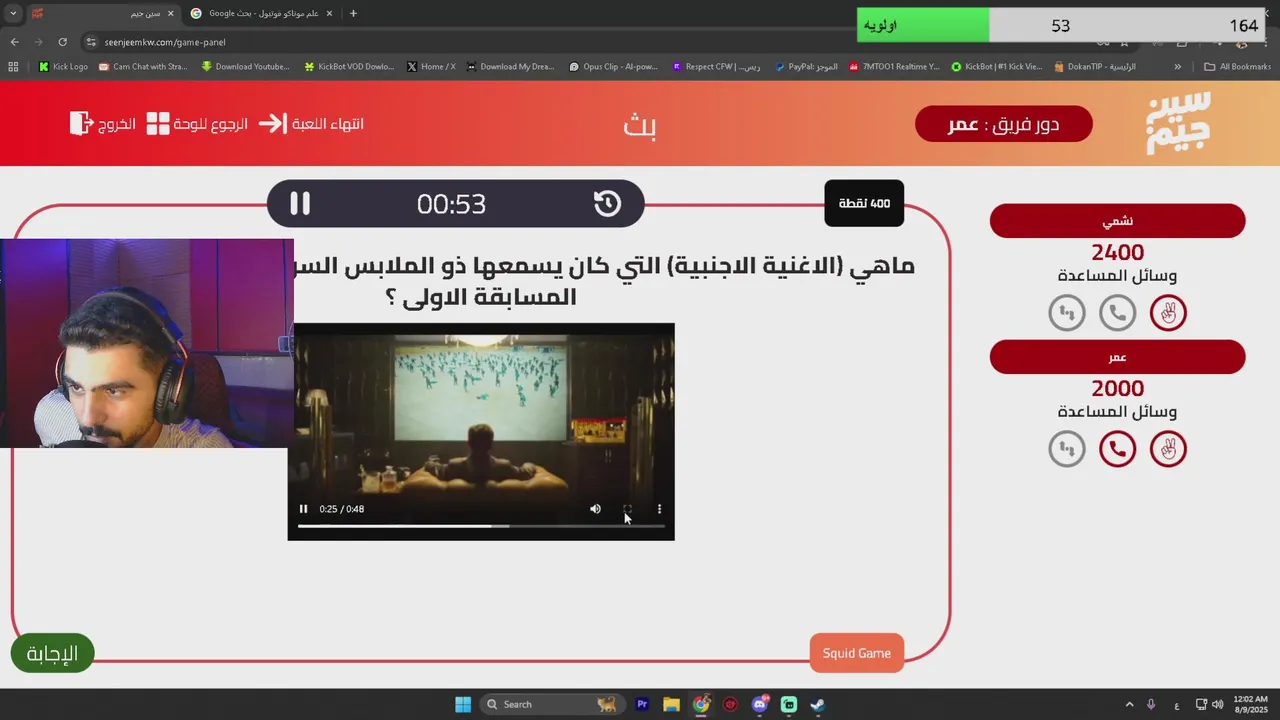This screenshot has width=1280, height=720.
Task: Use نشمي team's phone call help icon
Action: pos(1117,313)
